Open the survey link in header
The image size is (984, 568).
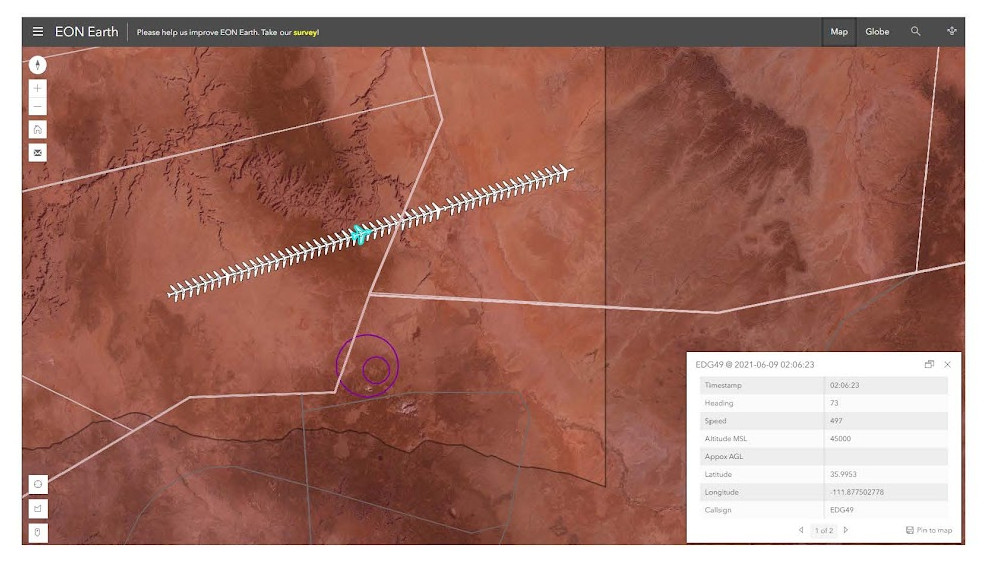305,33
